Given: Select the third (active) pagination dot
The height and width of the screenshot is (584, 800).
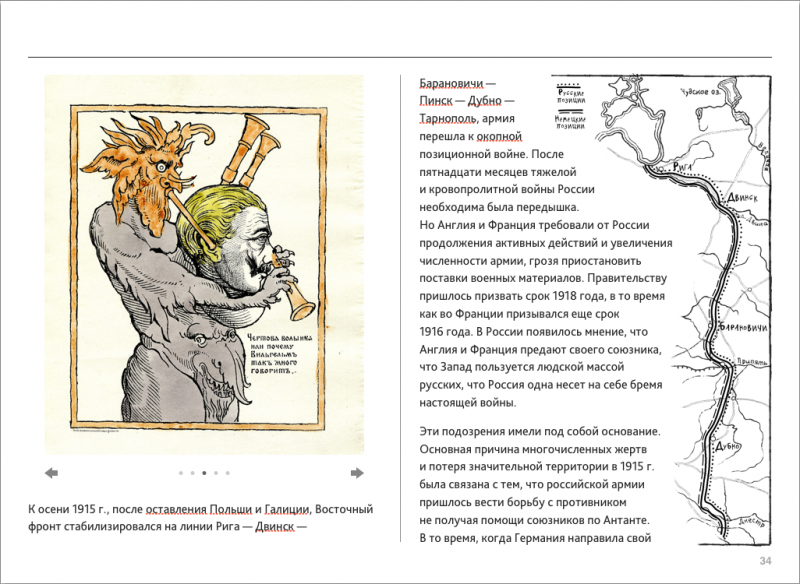Looking at the screenshot, I should tap(204, 473).
